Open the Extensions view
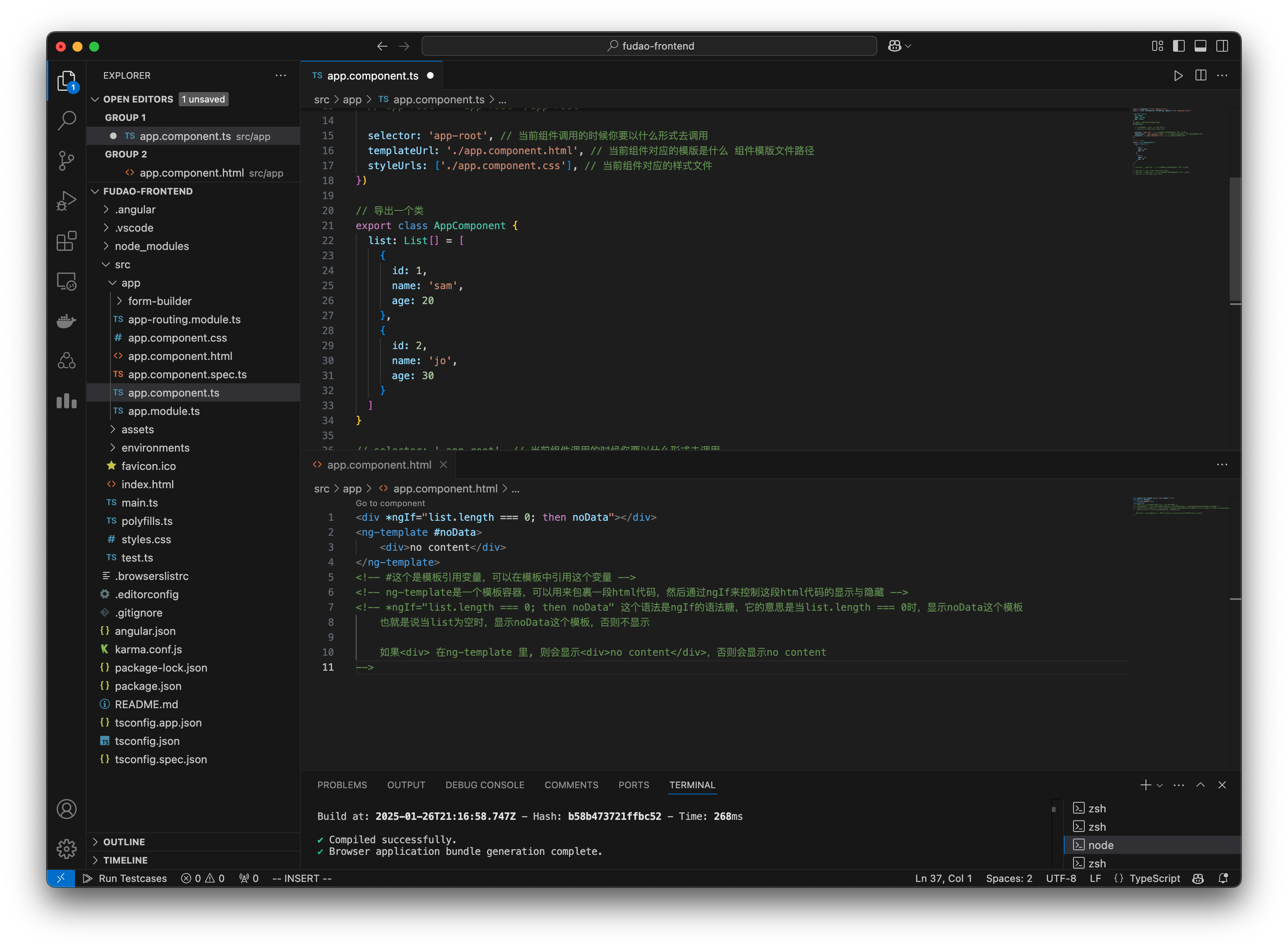This screenshot has width=1288, height=949. tap(67, 241)
